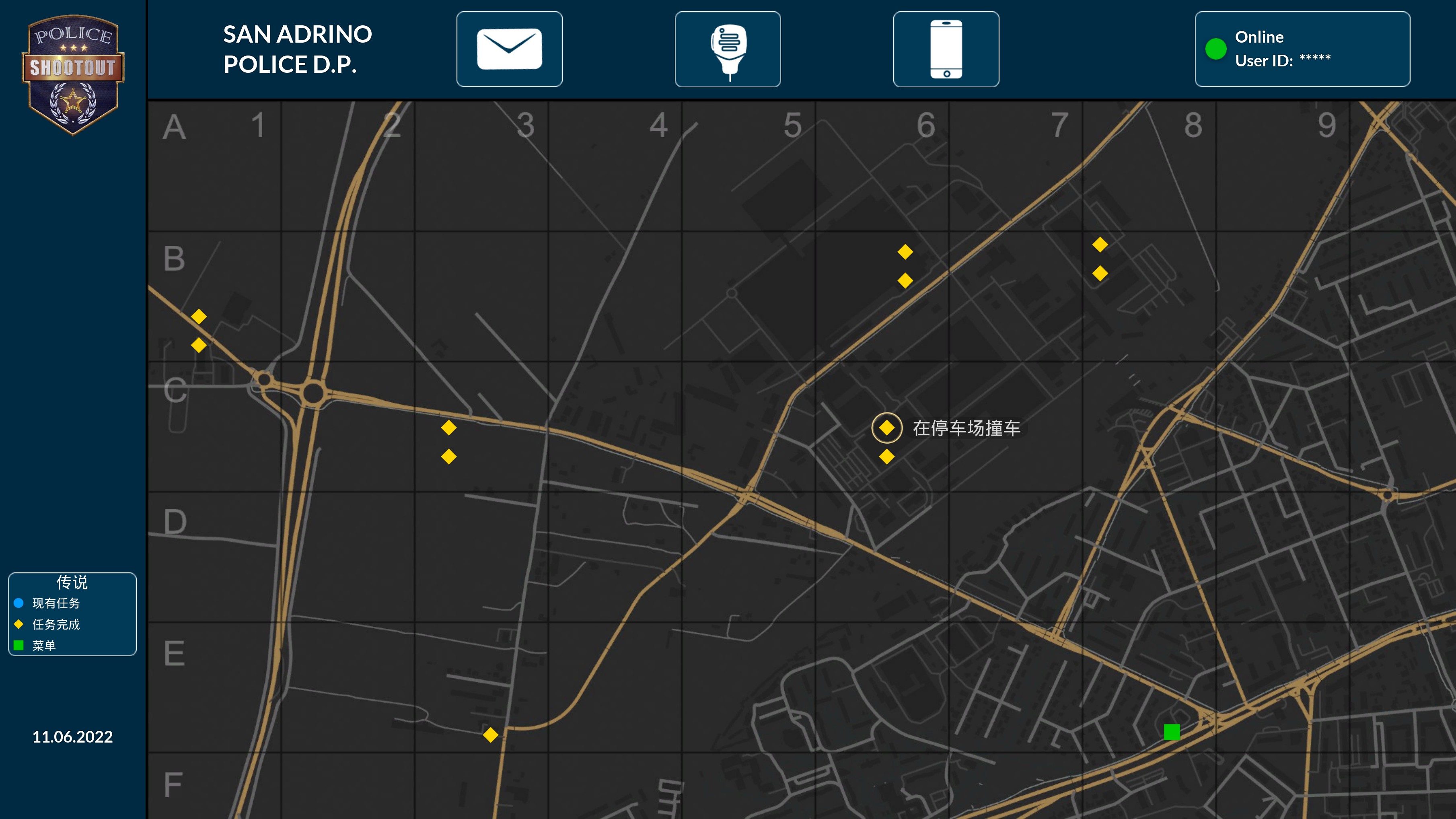
Task: Click the 在停车场撞车 mission label
Action: tap(967, 428)
